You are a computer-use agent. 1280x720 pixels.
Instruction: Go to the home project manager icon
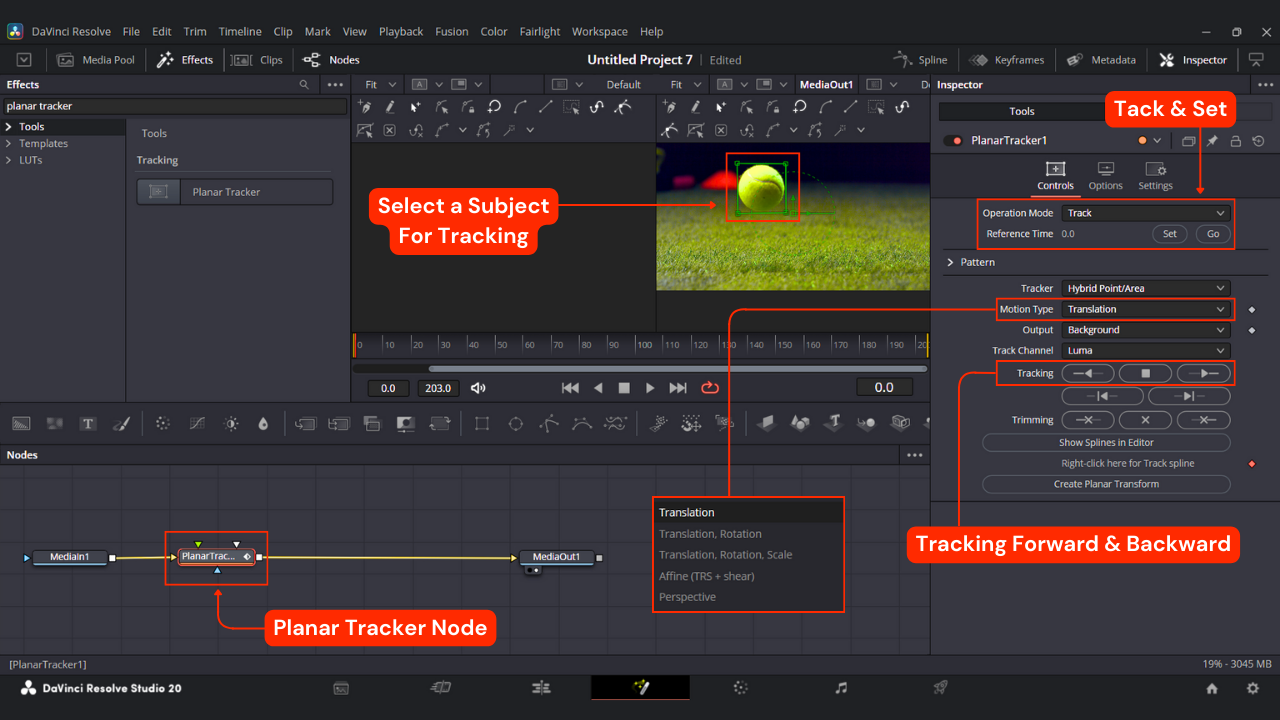(x=1212, y=689)
